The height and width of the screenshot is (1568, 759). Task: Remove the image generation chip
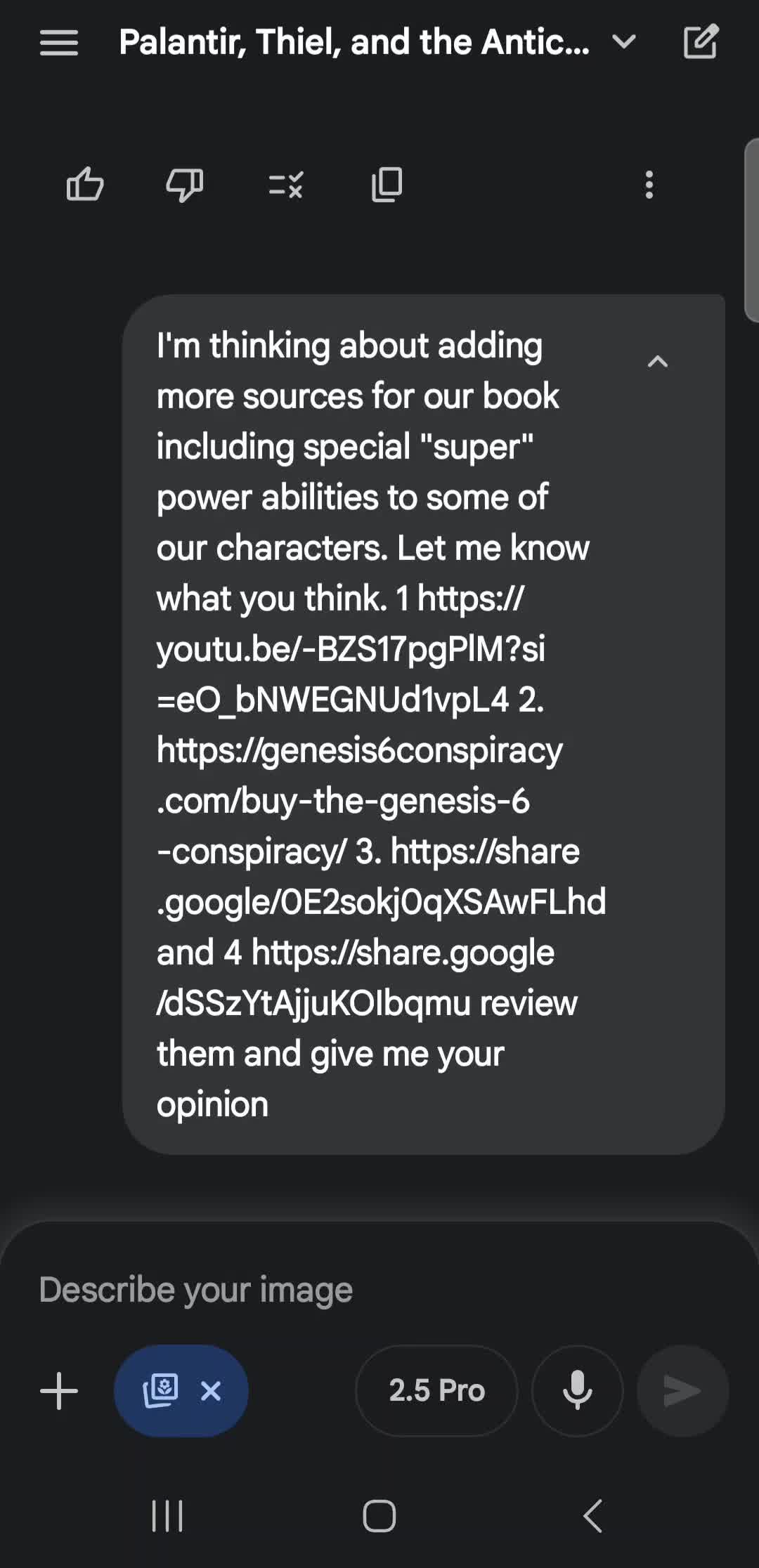(x=211, y=1391)
